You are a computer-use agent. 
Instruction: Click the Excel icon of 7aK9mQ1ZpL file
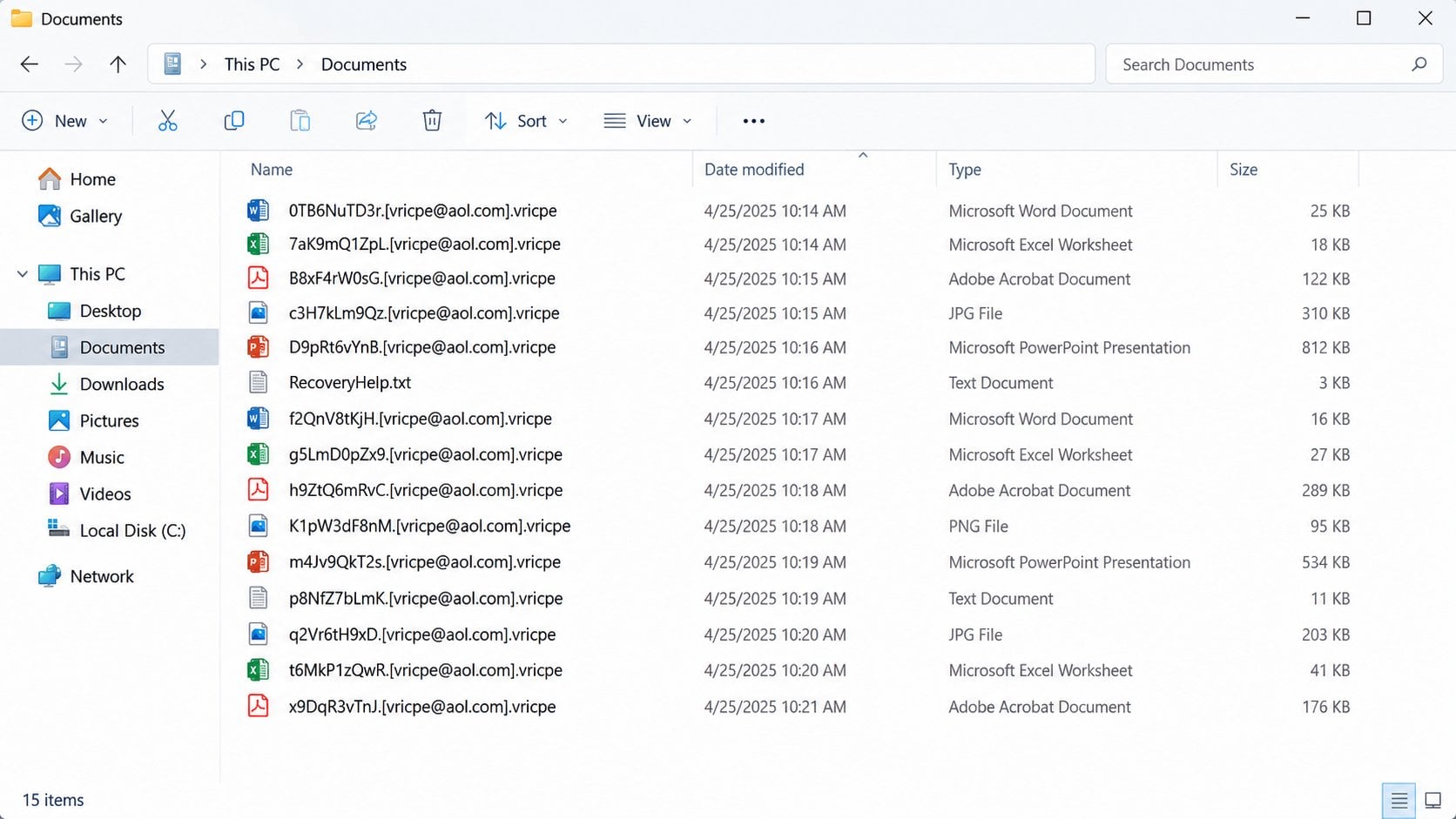[258, 244]
